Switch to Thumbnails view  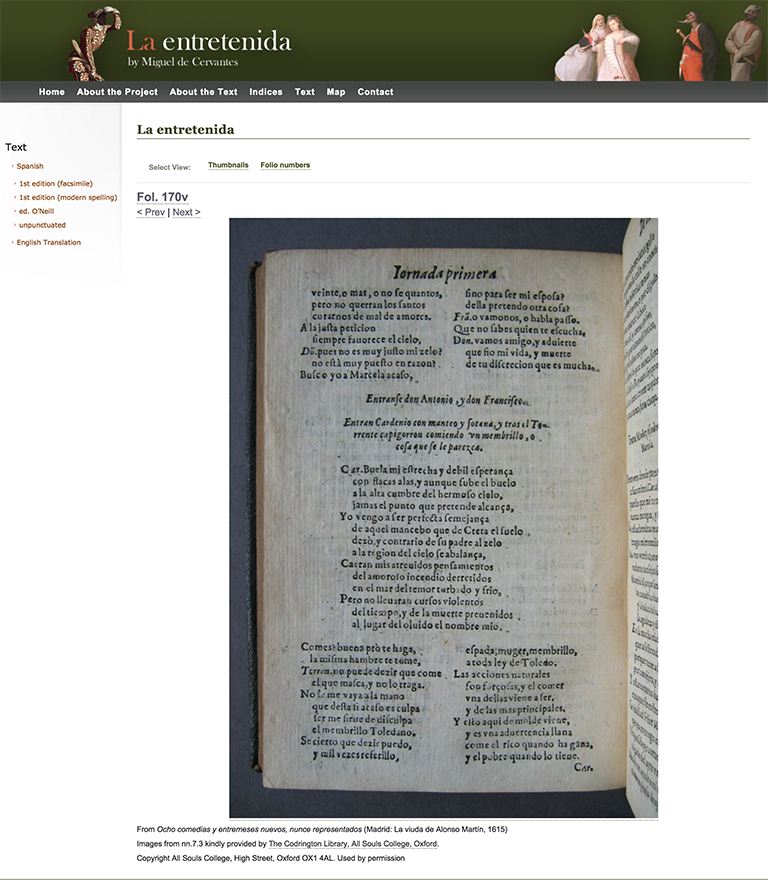tap(228, 165)
